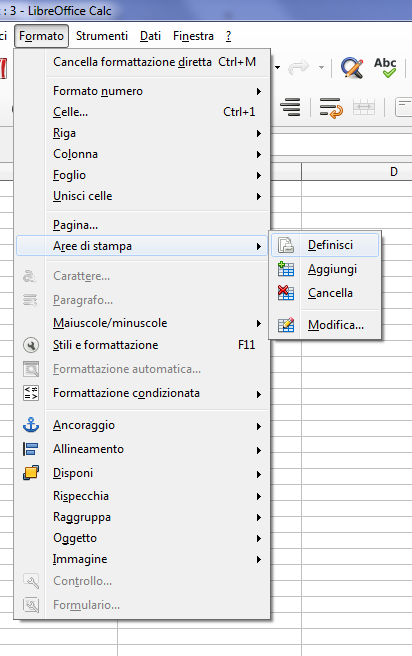
Task: Expand the Oggetto submenu
Action: point(142,538)
